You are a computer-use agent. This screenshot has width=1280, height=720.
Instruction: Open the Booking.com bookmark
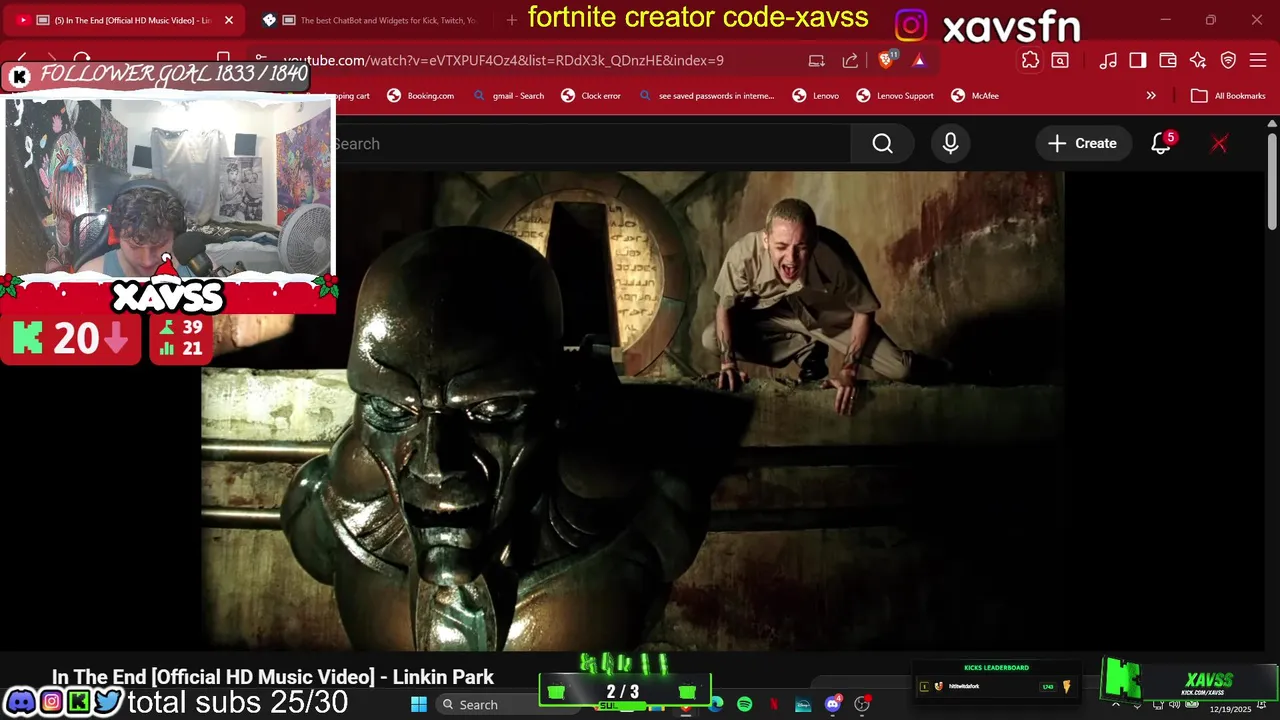tap(421, 95)
